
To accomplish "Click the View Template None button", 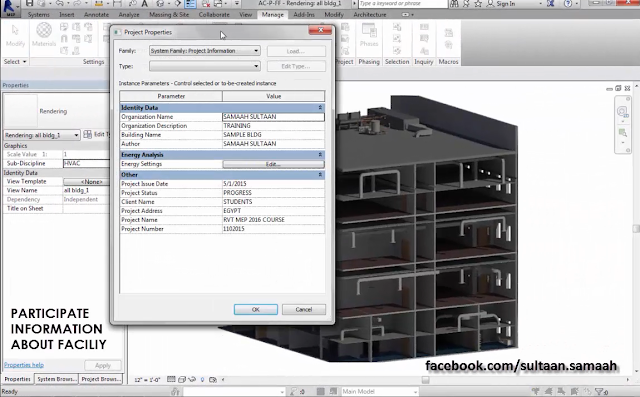I will 87,182.
